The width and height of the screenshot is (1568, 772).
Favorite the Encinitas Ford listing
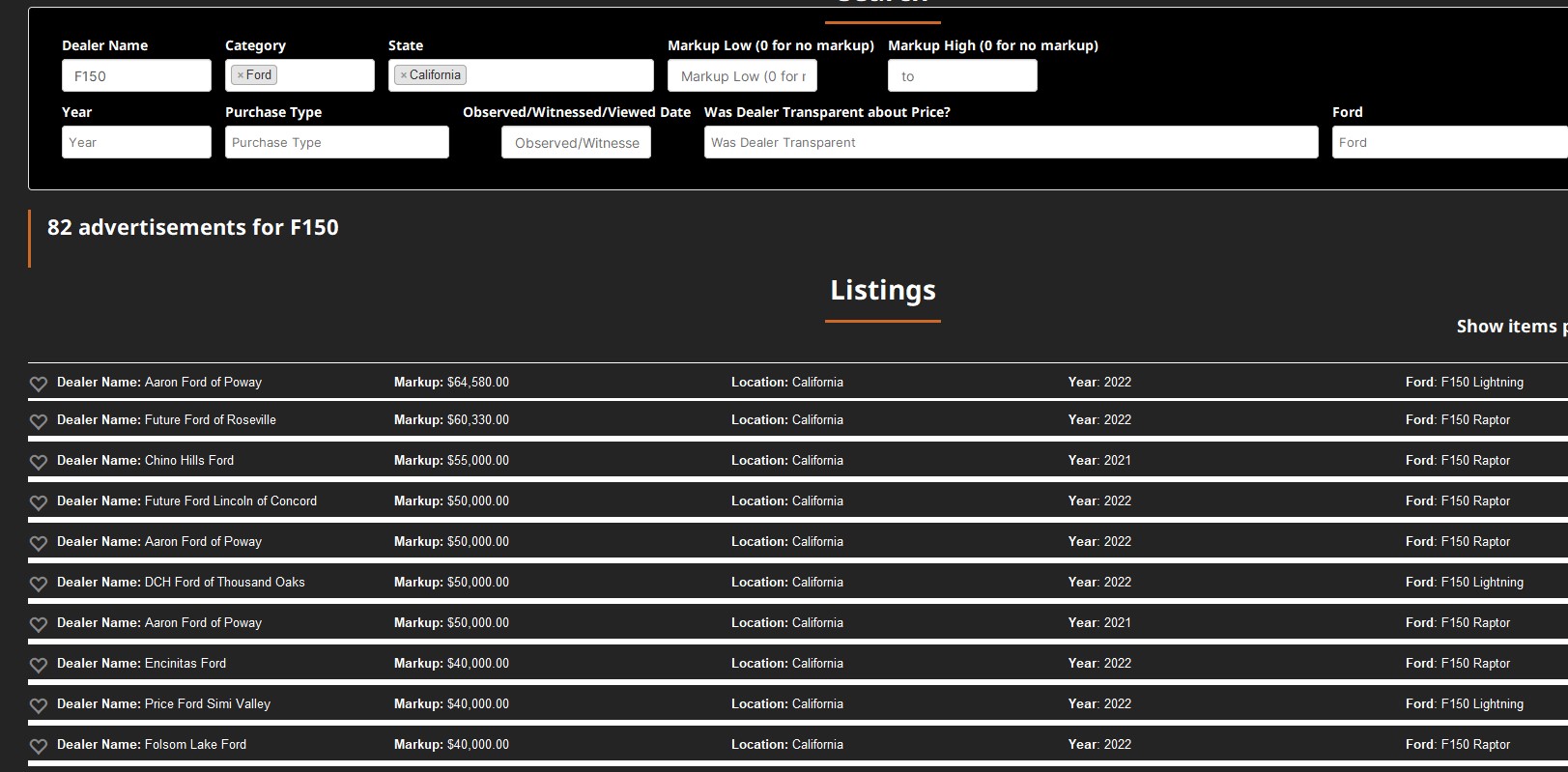pyautogui.click(x=39, y=665)
